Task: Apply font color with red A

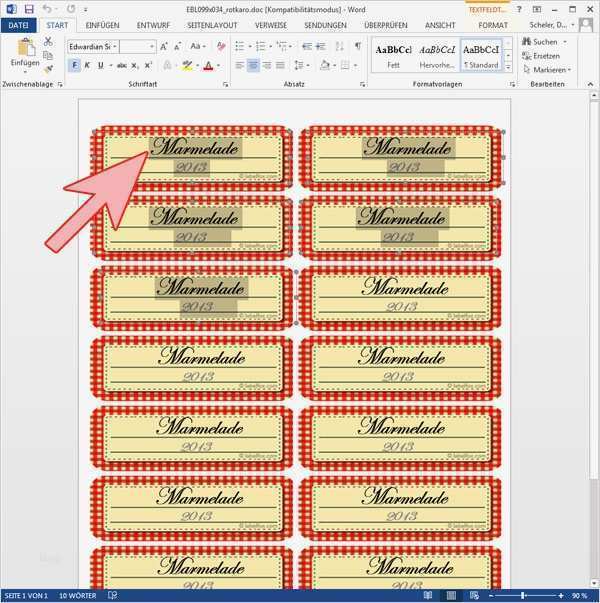Action: tap(208, 66)
